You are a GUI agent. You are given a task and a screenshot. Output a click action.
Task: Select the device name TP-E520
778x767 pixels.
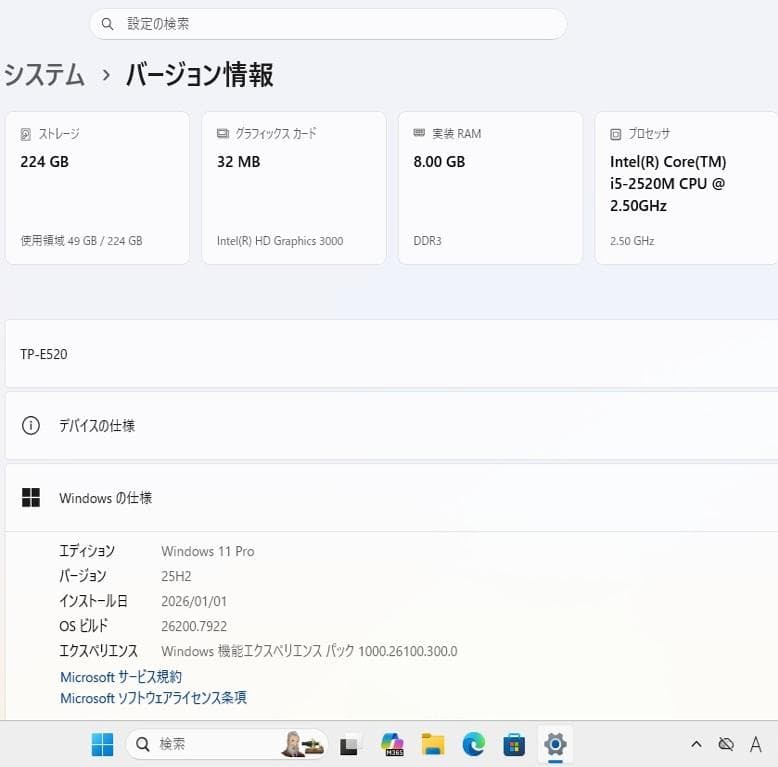point(44,354)
